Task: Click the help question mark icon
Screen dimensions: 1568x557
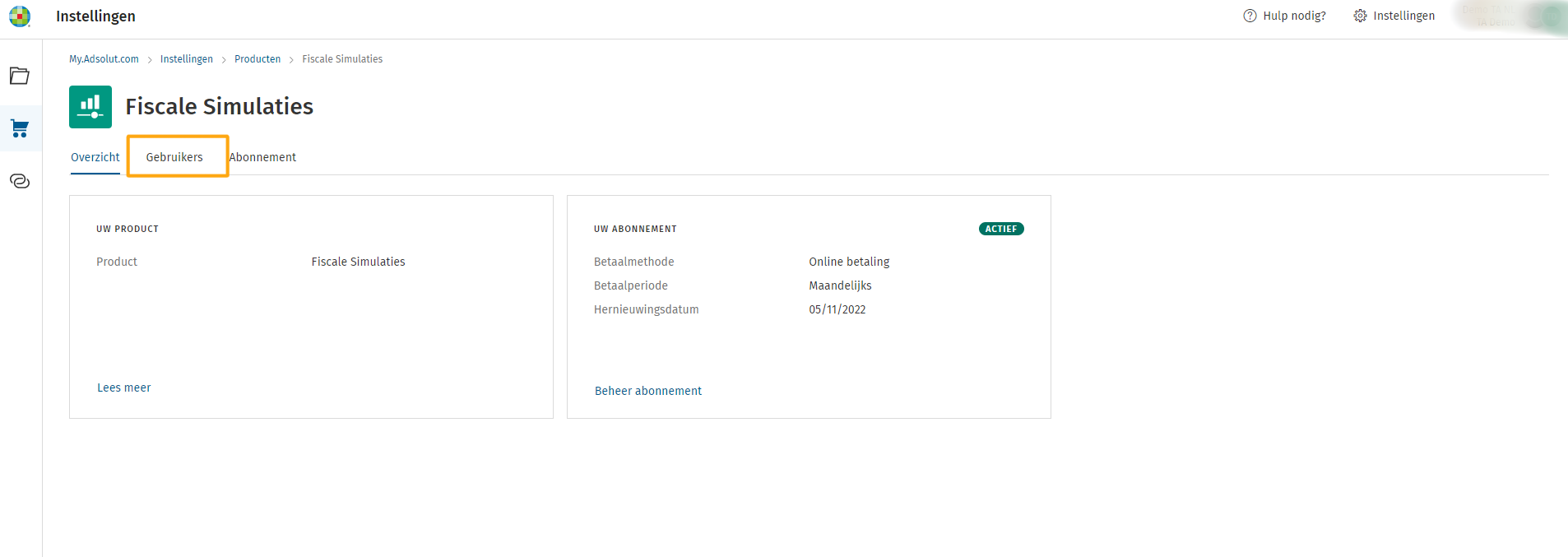Action: tap(1250, 16)
